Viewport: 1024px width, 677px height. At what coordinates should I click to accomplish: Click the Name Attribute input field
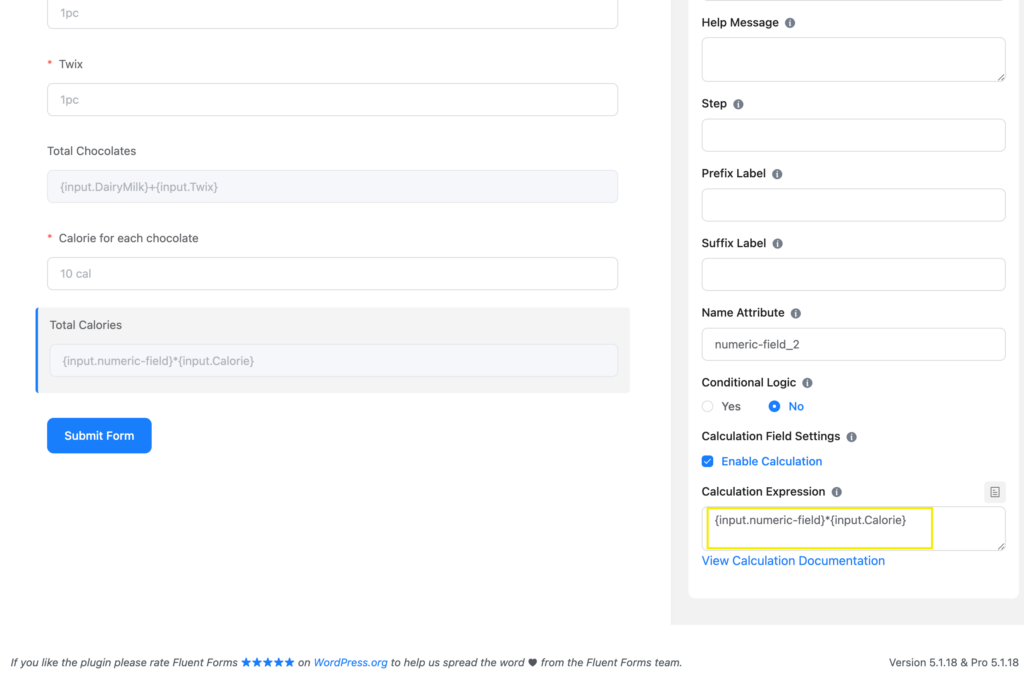point(854,344)
